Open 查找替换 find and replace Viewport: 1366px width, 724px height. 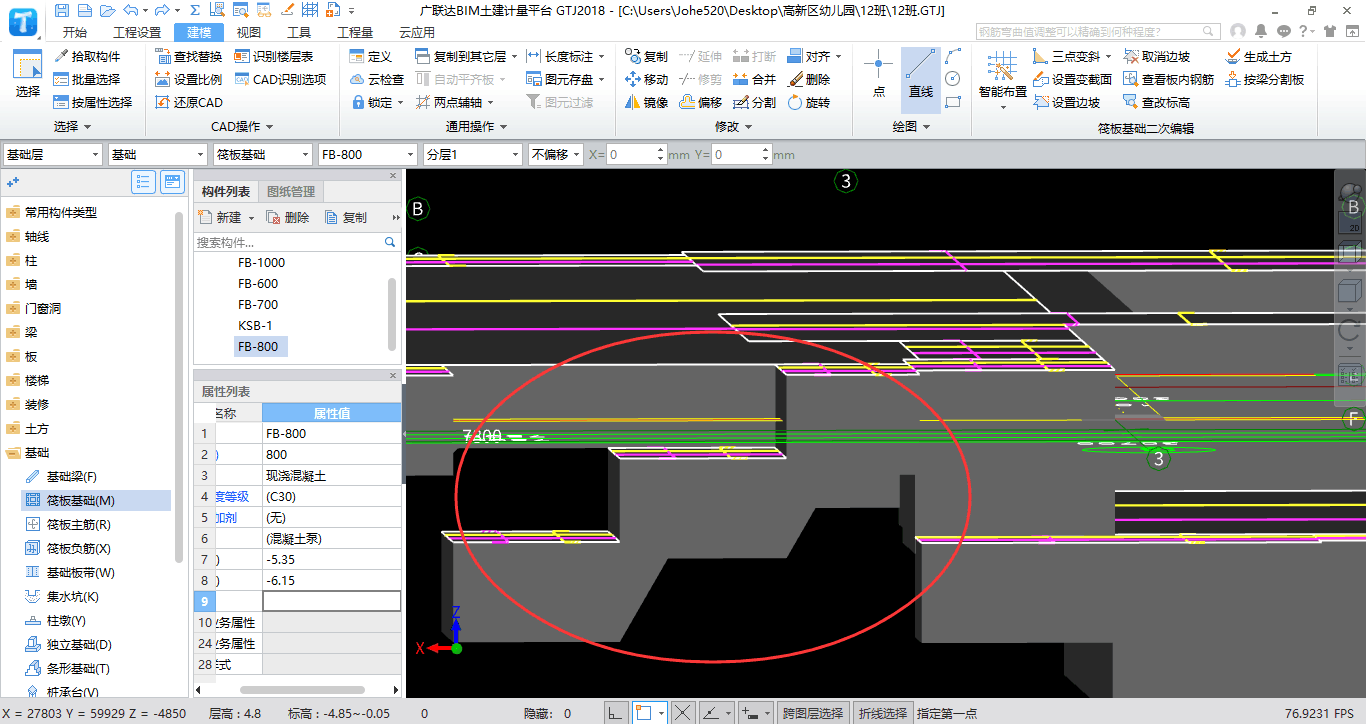[189, 56]
